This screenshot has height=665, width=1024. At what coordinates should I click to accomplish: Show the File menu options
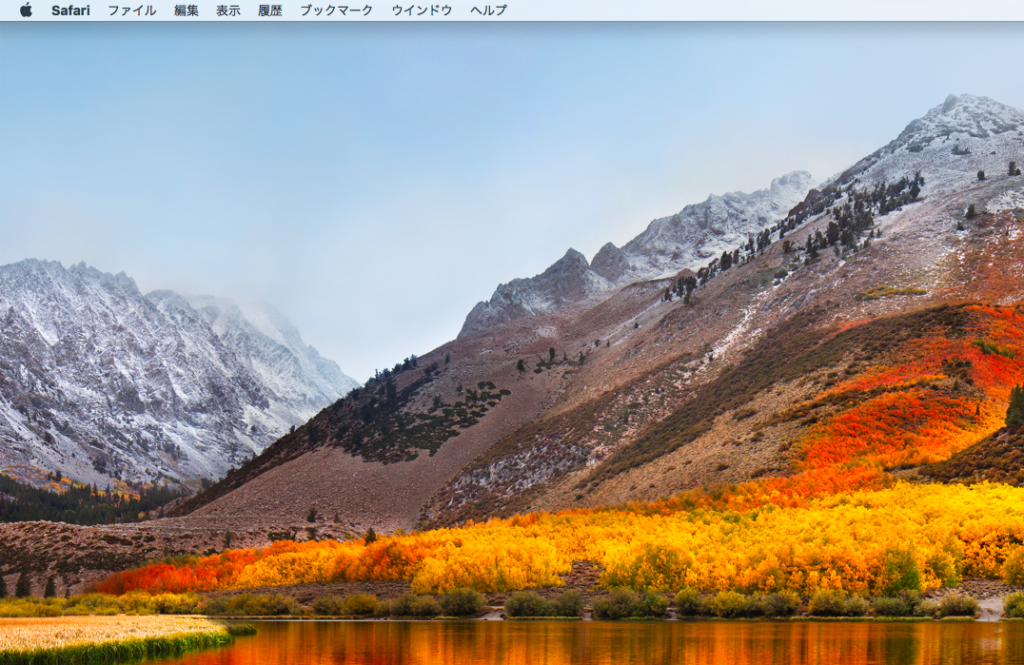pyautogui.click(x=133, y=12)
